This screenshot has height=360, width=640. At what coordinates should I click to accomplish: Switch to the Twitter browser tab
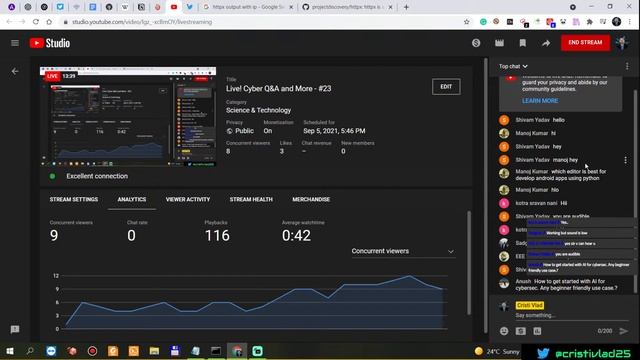coord(189,7)
